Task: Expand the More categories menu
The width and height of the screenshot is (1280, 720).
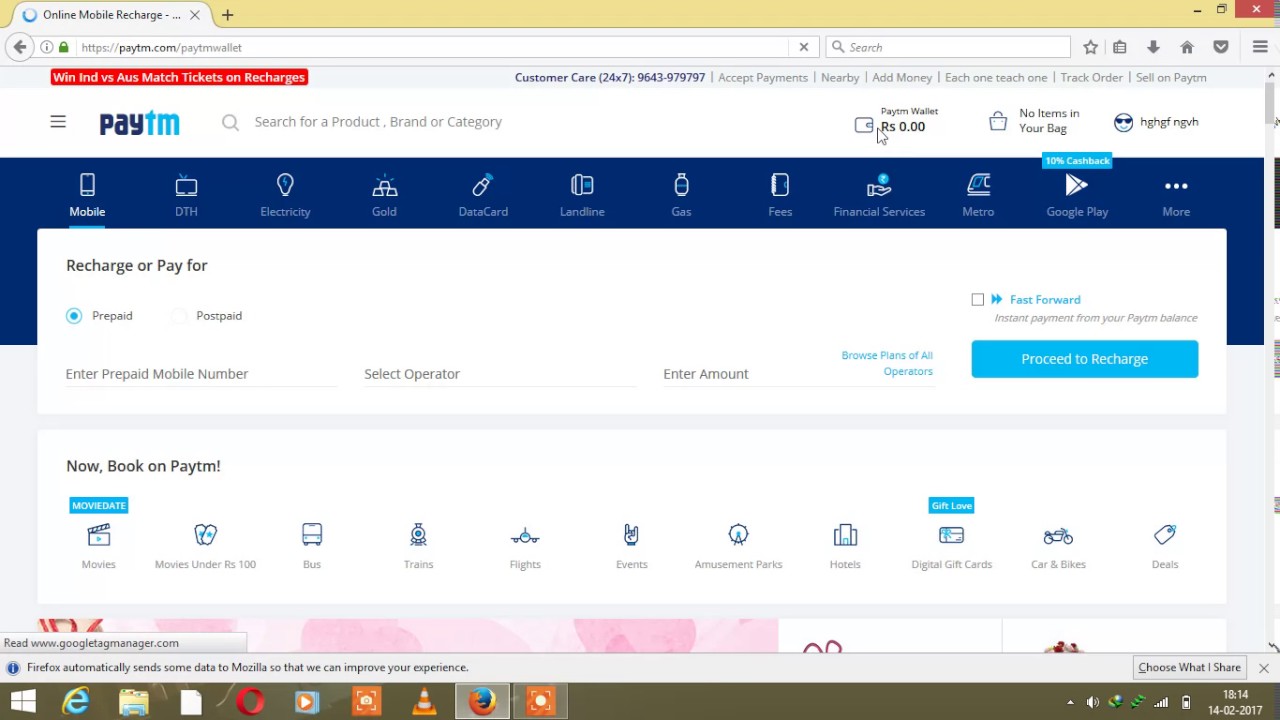Action: pos(1176,195)
